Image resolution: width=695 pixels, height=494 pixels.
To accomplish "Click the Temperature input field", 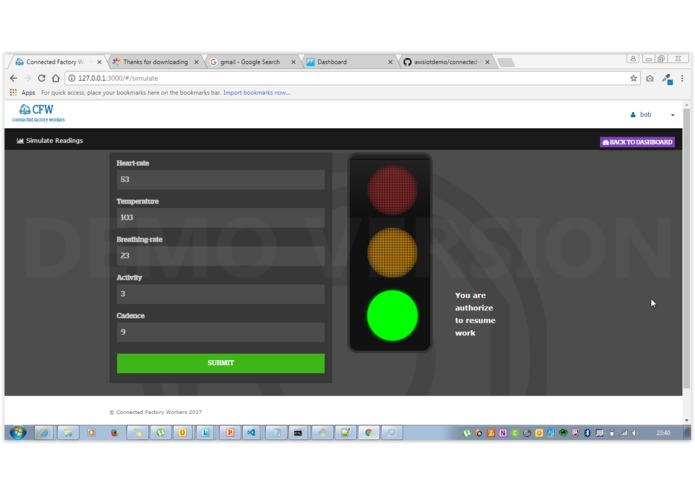I will click(x=221, y=218).
